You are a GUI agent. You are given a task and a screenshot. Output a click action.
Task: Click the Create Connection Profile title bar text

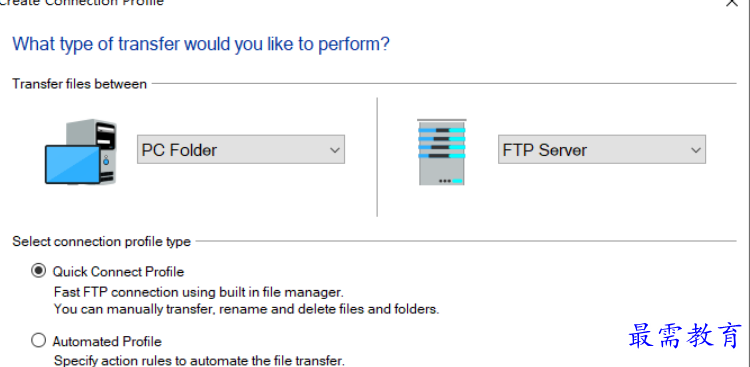(82, 2)
